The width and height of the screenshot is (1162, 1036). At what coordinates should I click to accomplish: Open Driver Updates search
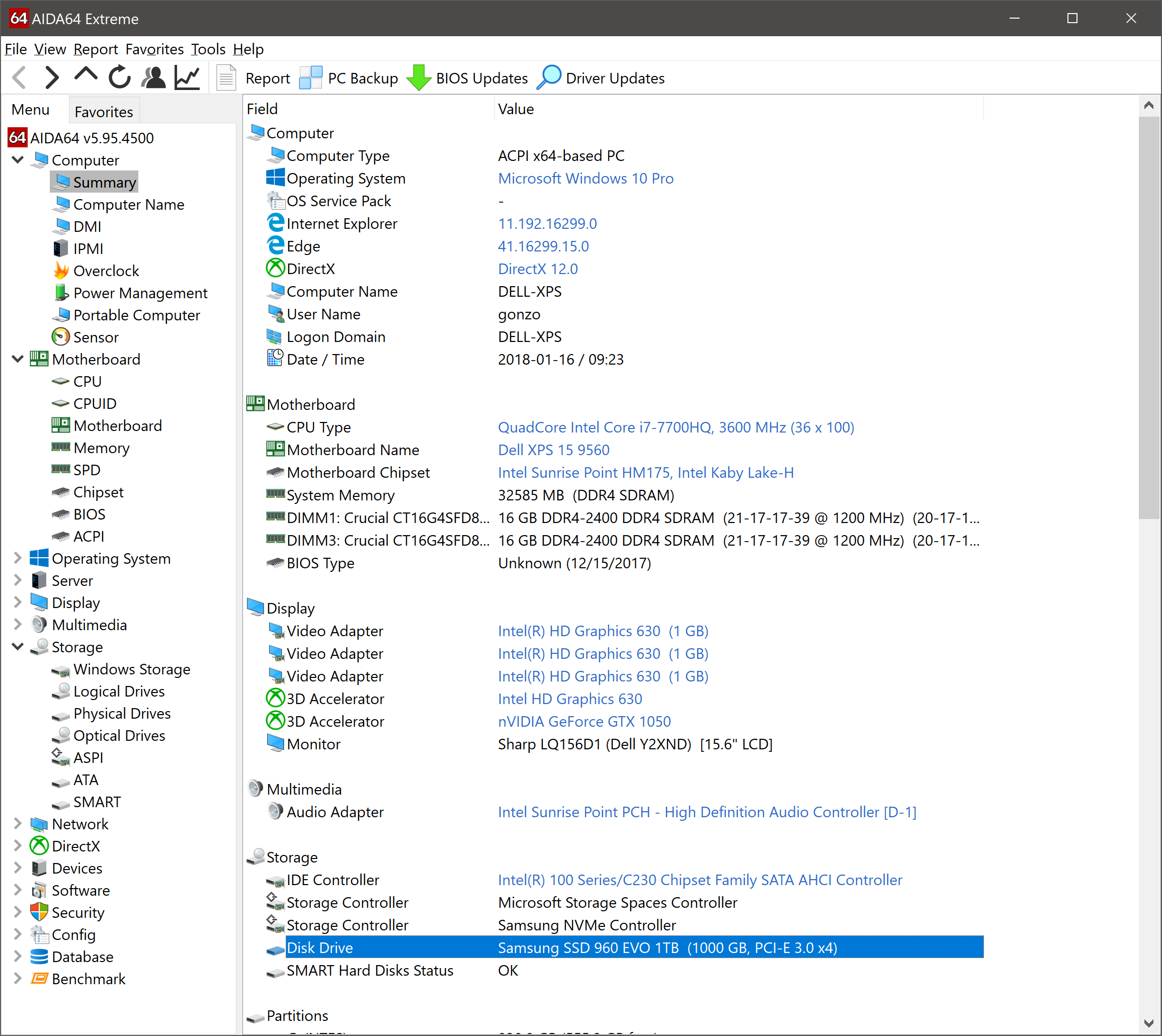pos(601,78)
